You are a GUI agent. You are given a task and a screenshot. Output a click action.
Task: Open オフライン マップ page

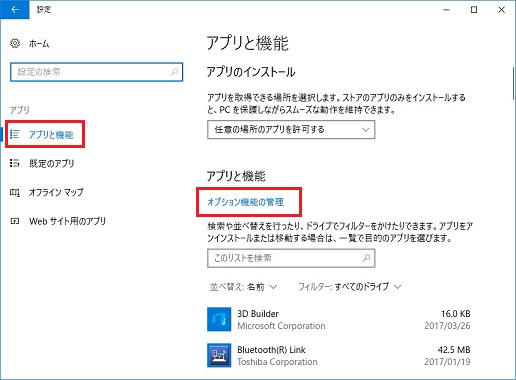56,192
